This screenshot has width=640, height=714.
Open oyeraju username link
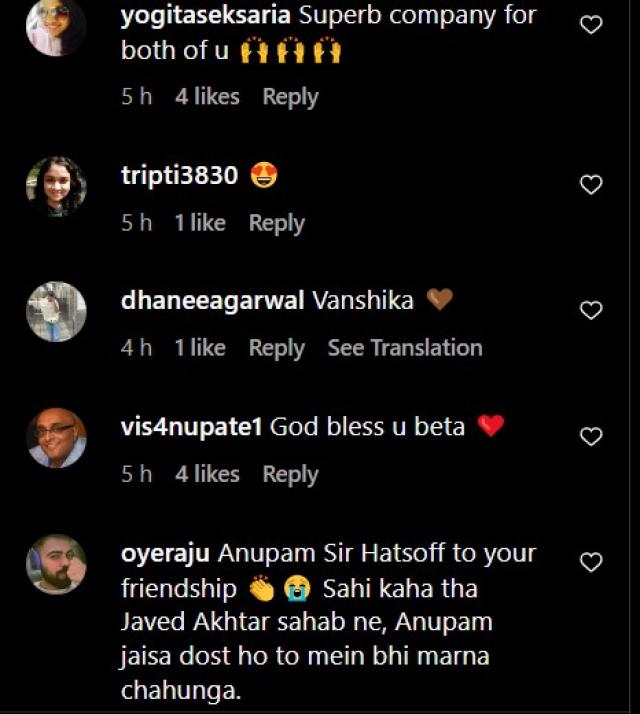[165, 555]
